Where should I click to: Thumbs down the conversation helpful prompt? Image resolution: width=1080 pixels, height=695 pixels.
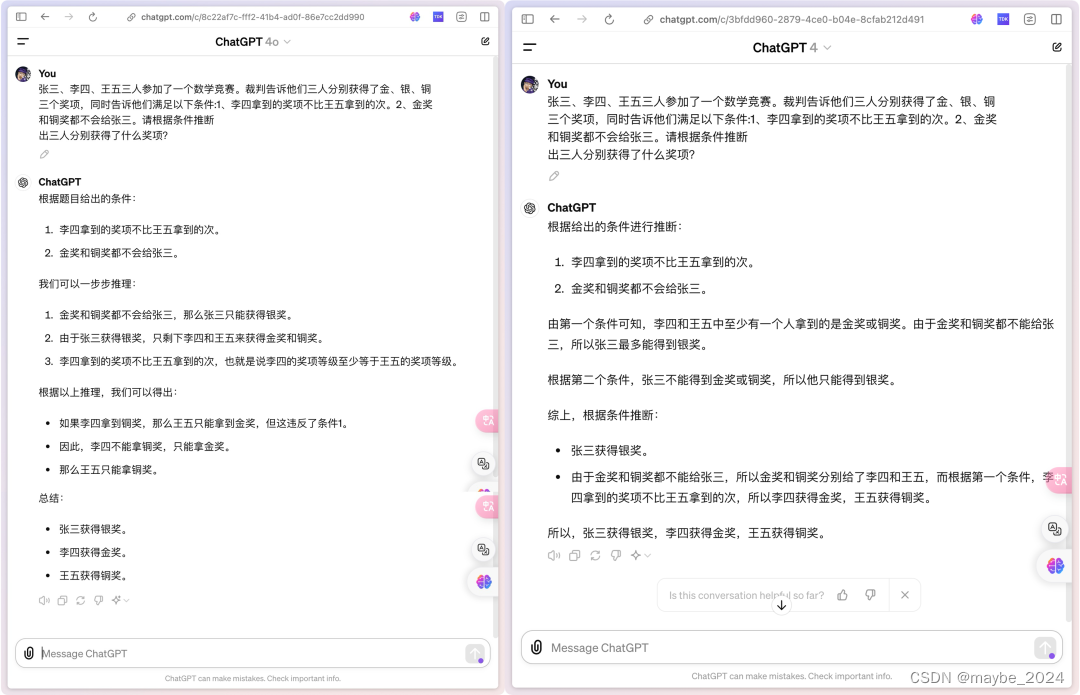[x=870, y=595]
